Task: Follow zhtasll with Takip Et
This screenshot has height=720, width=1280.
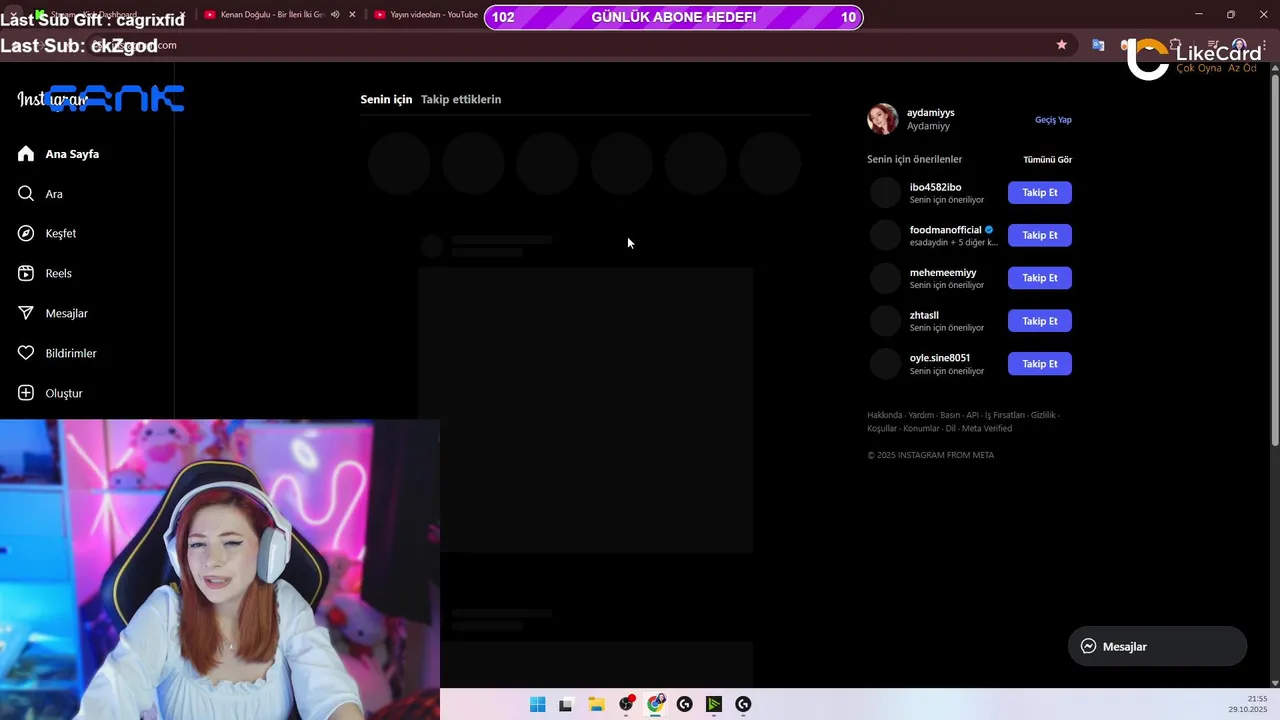Action: pos(1040,321)
